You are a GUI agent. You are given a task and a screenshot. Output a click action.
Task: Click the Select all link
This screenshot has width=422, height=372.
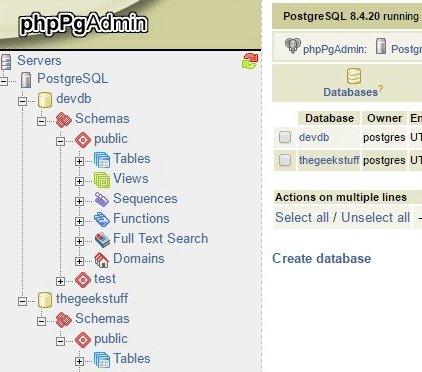[x=302, y=217]
